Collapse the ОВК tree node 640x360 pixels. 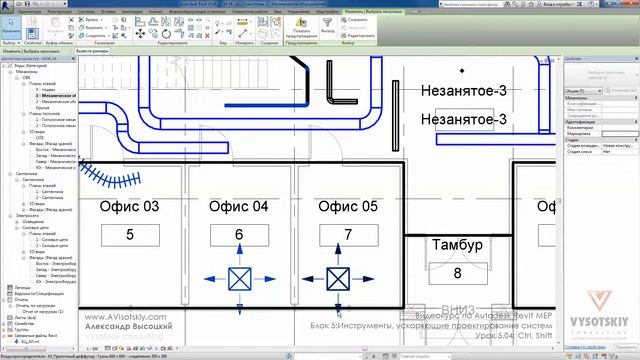pyautogui.click(x=17, y=78)
